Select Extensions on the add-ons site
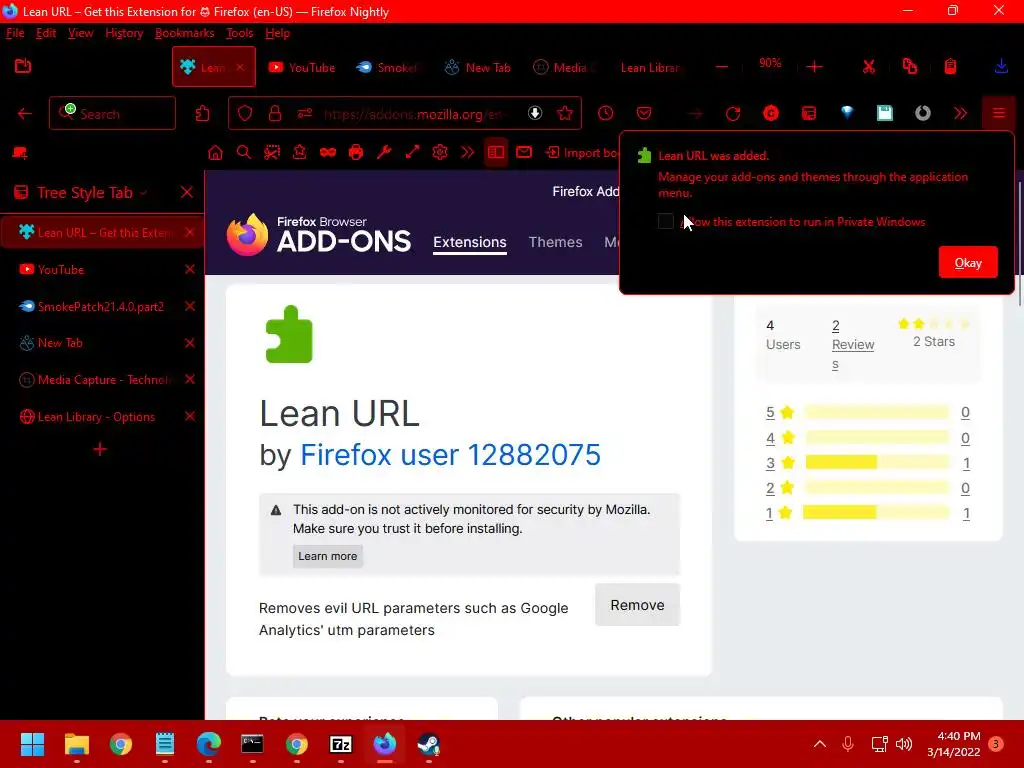Screen dimensions: 1024x768 point(470,242)
